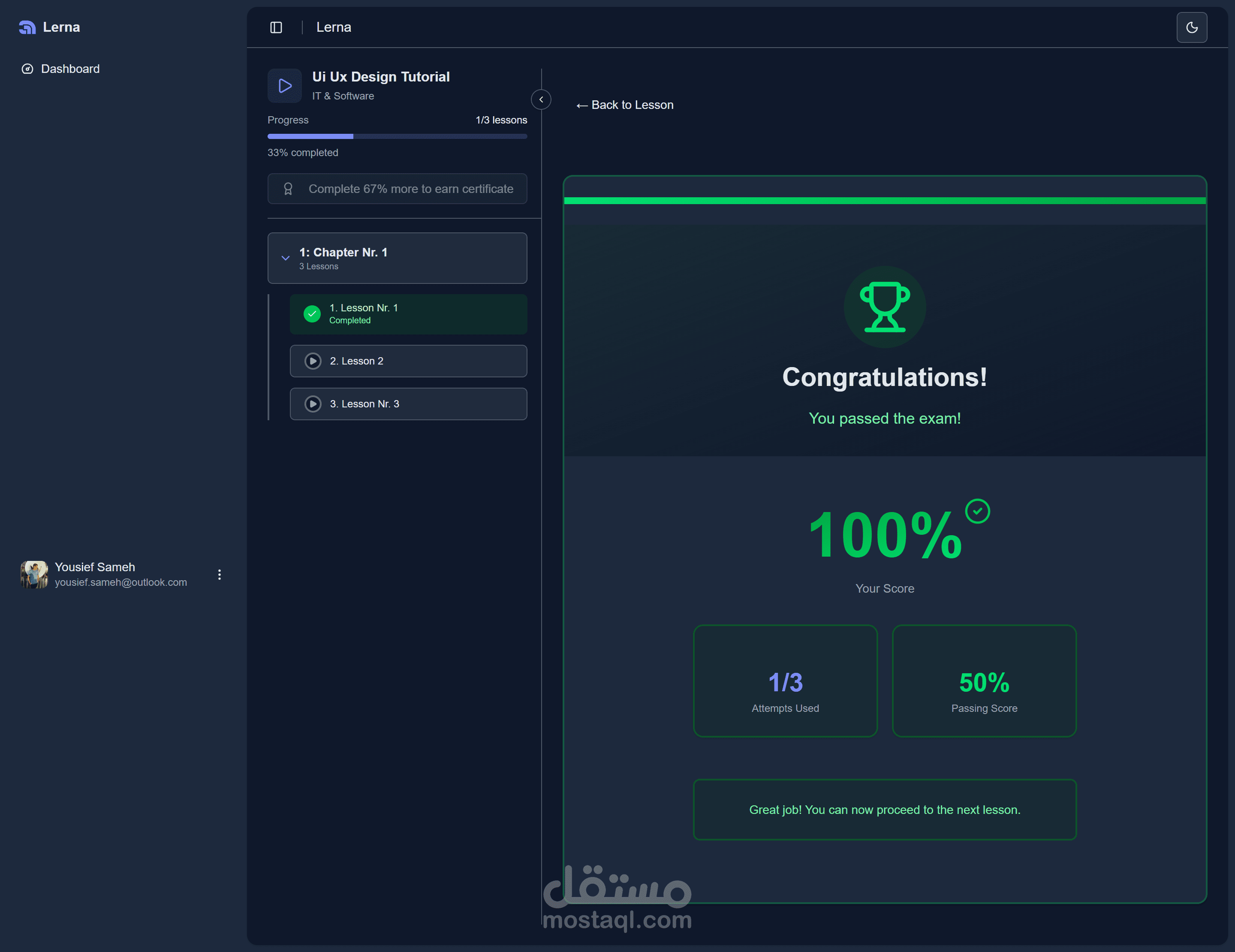Click Lesson Nr. 1 completed checkmark
1235x952 pixels.
[312, 314]
